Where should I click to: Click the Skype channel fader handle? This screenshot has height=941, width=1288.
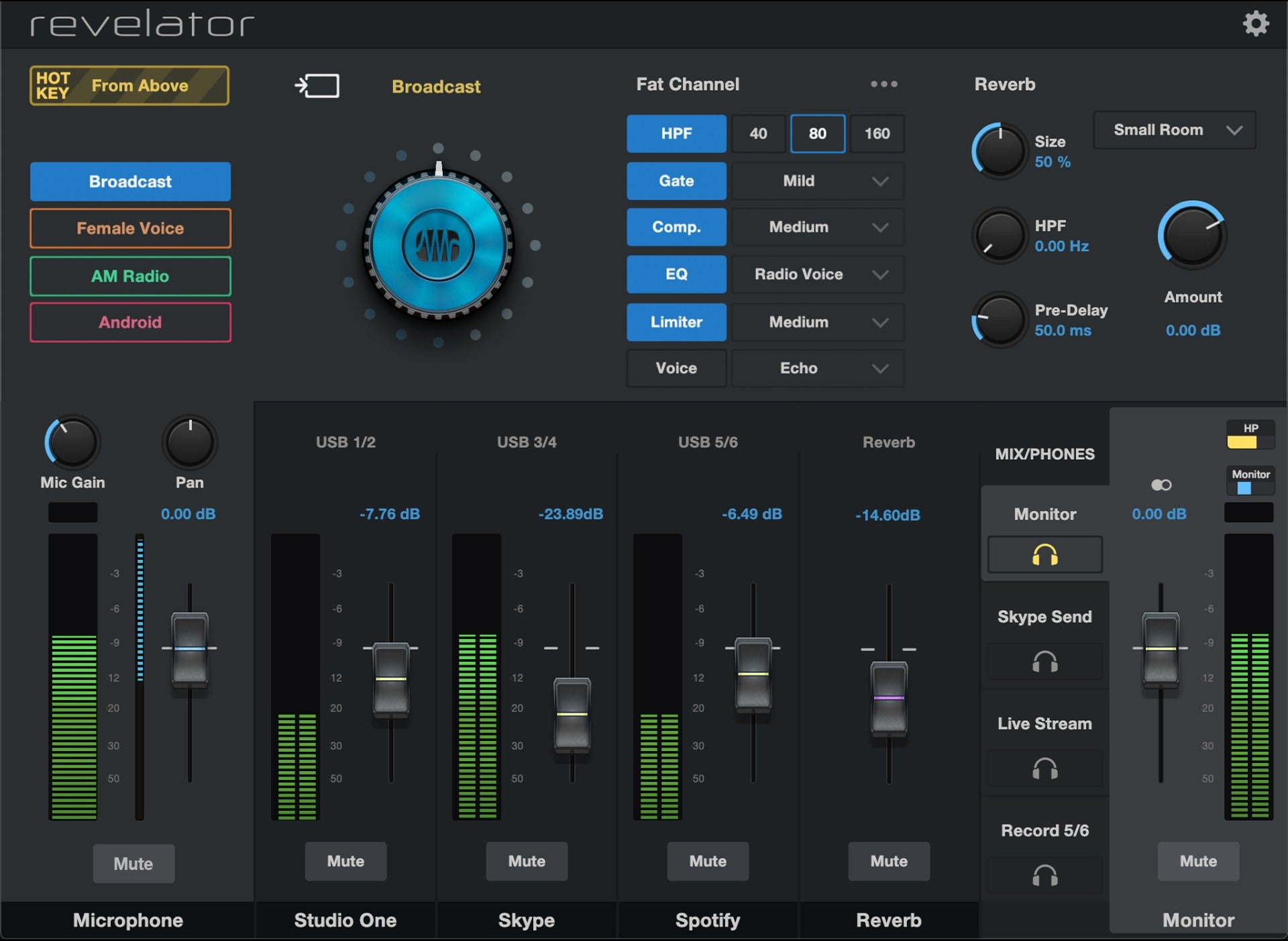pyautogui.click(x=572, y=713)
